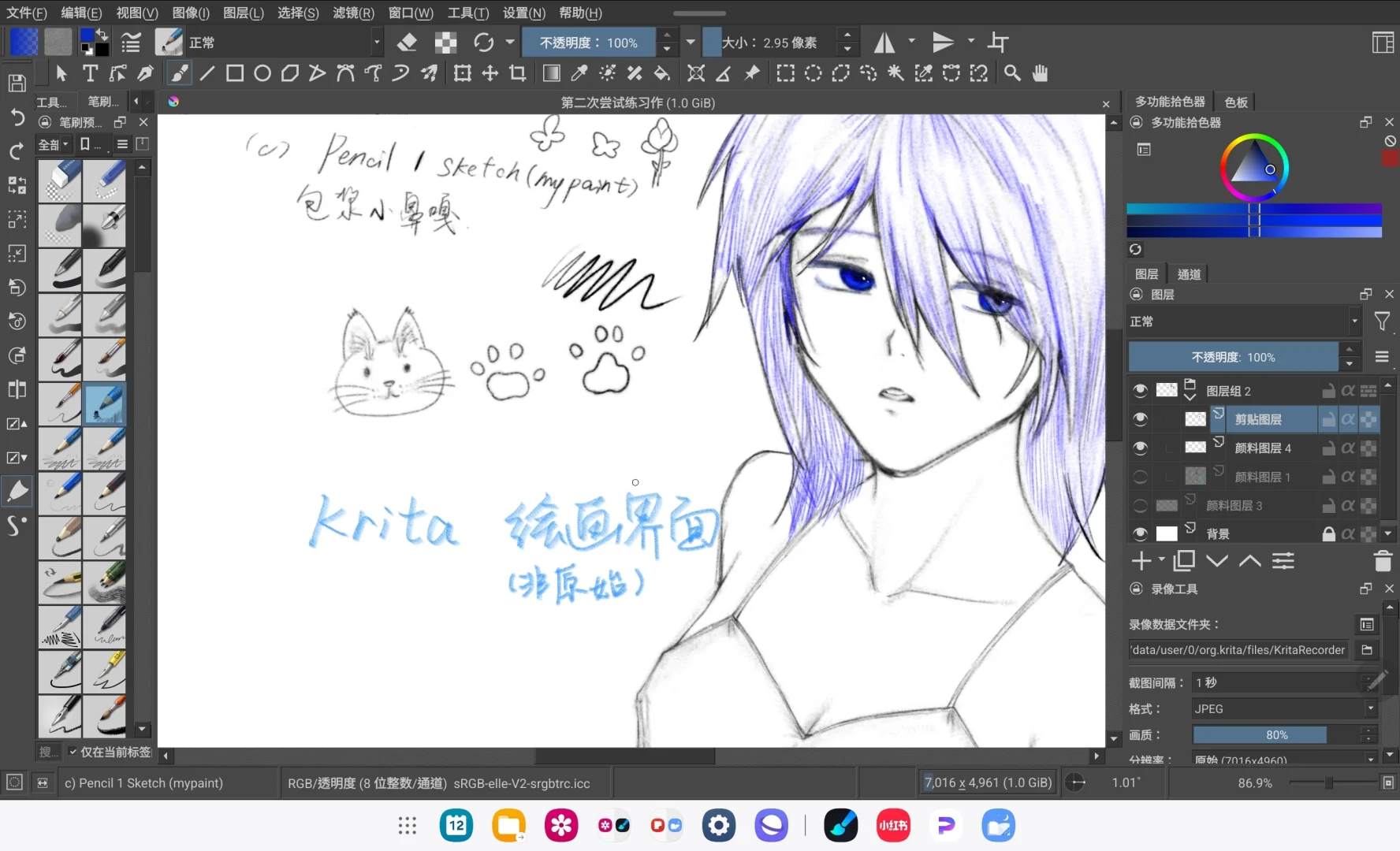1400x851 pixels.
Task: Toggle the 仅在当前标签 checkbox
Action: (x=73, y=752)
